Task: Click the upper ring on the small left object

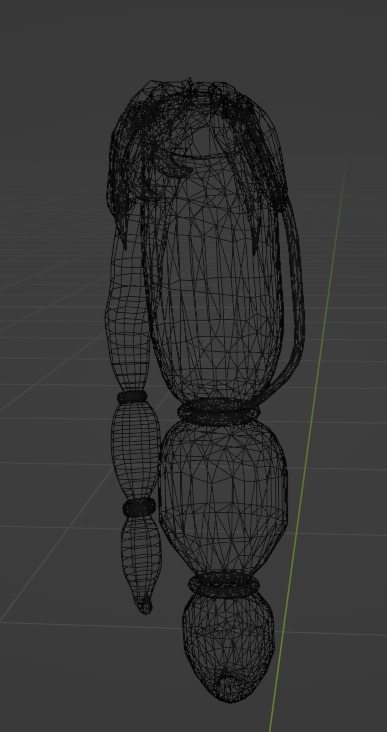Action: coord(132,397)
